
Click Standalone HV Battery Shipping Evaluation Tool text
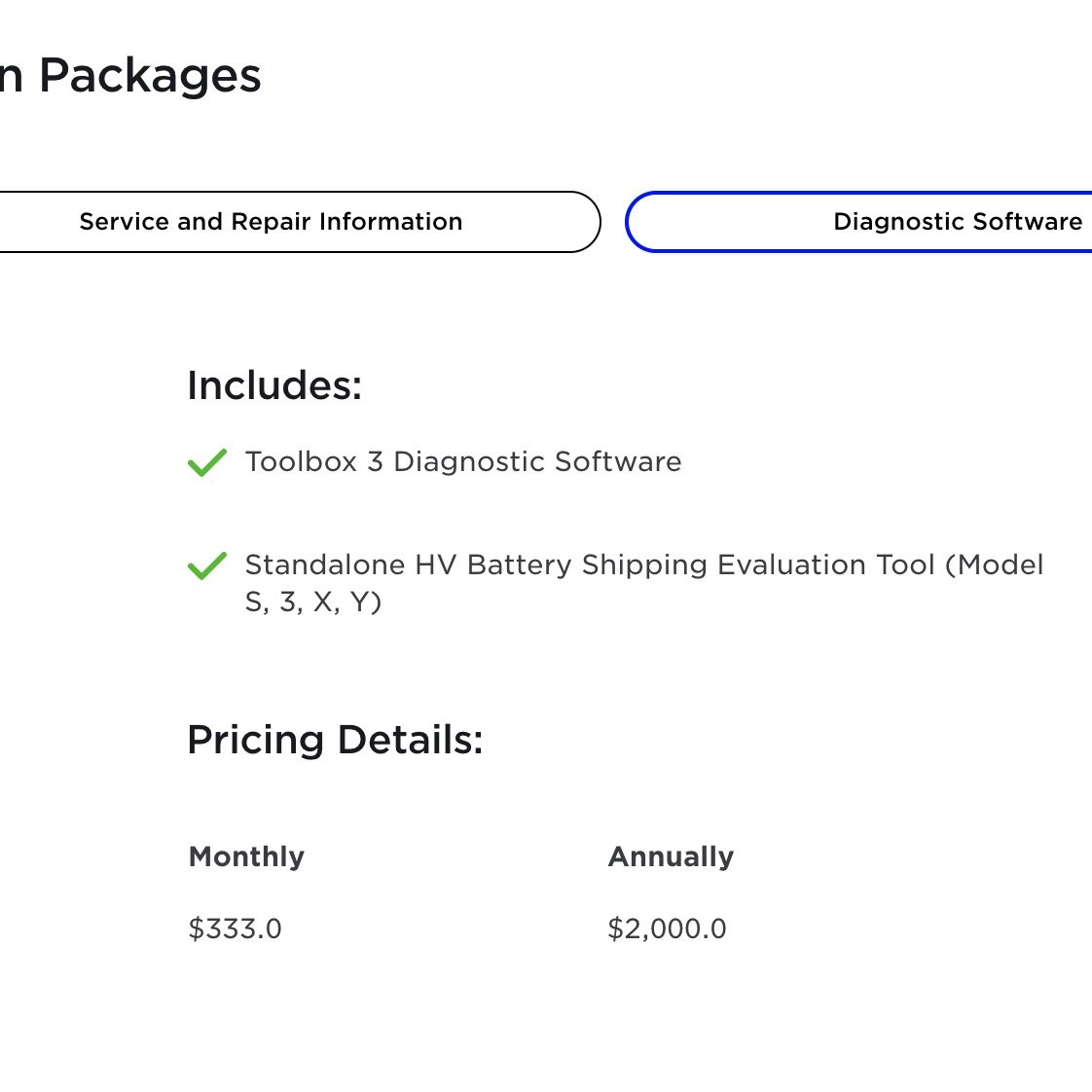point(644,583)
